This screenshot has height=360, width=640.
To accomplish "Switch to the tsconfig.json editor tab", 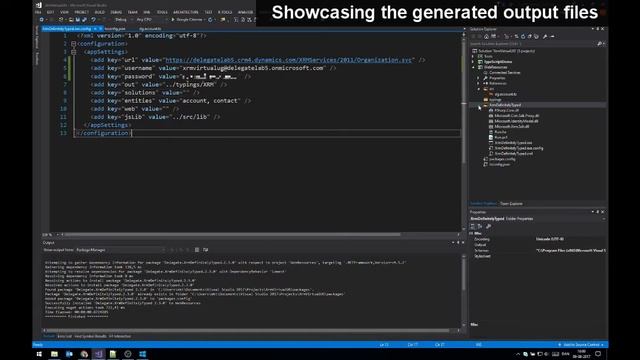I will coord(115,29).
